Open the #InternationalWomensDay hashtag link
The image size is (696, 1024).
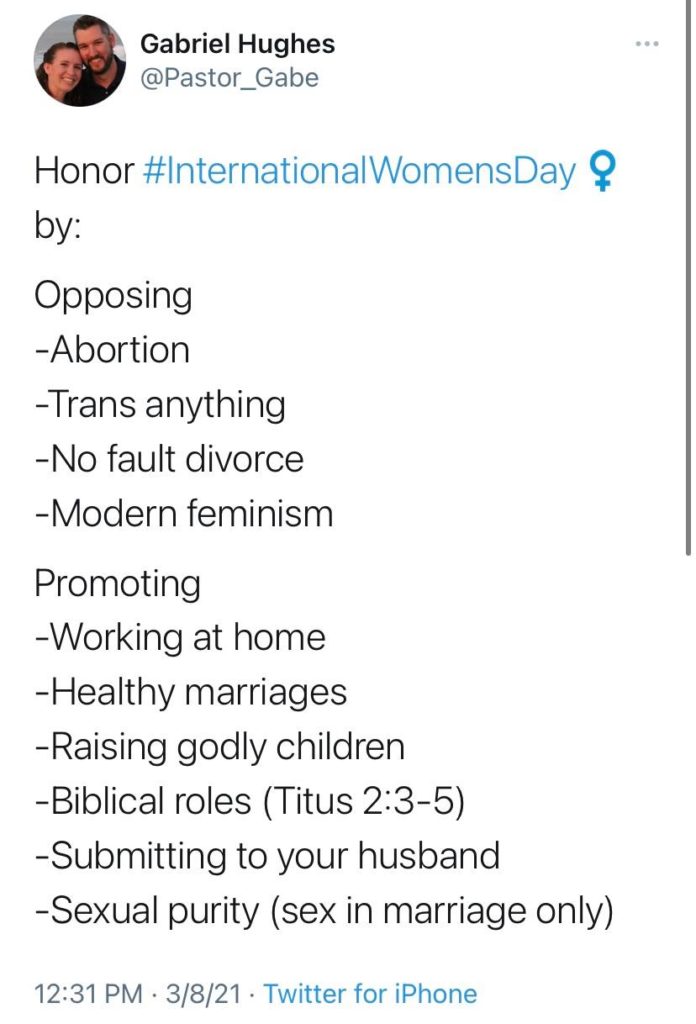tap(358, 171)
